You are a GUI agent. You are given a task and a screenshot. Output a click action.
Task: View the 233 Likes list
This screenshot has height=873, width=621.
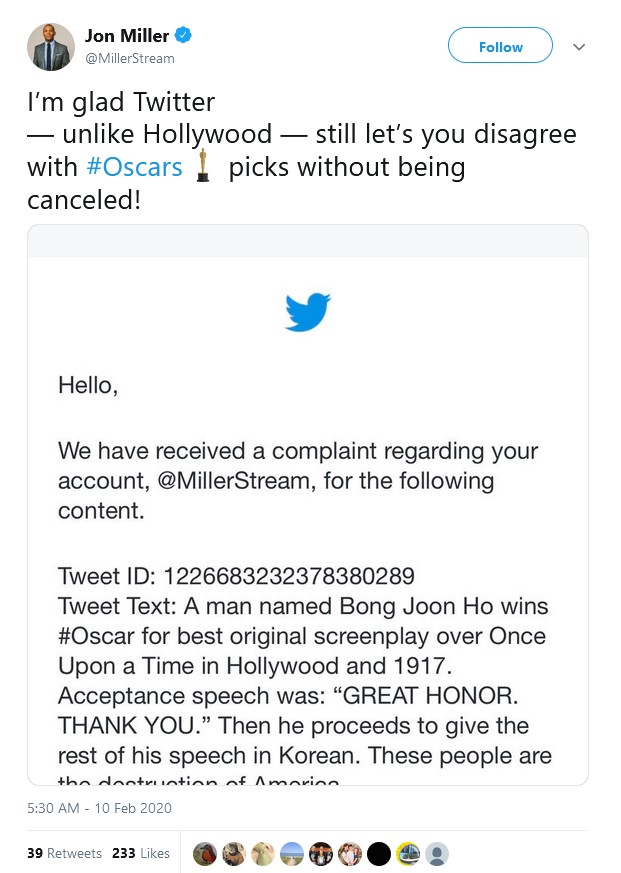point(140,853)
